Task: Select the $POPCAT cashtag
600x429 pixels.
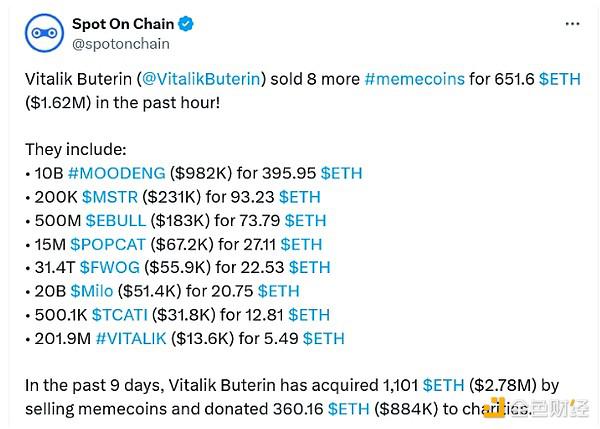Action: pos(108,245)
